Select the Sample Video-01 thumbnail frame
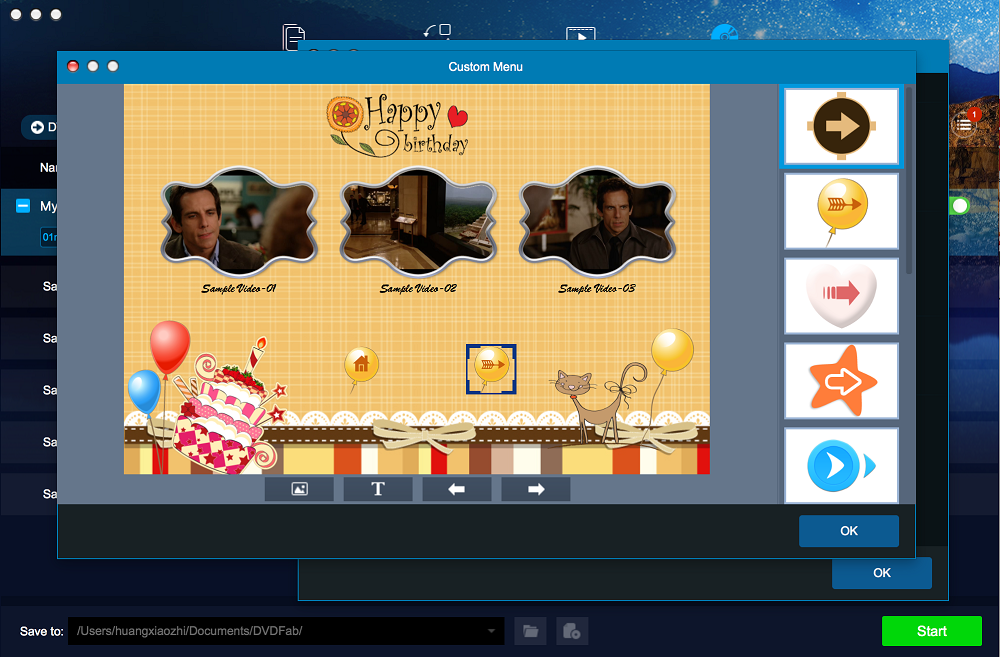This screenshot has height=657, width=1000. point(239,221)
